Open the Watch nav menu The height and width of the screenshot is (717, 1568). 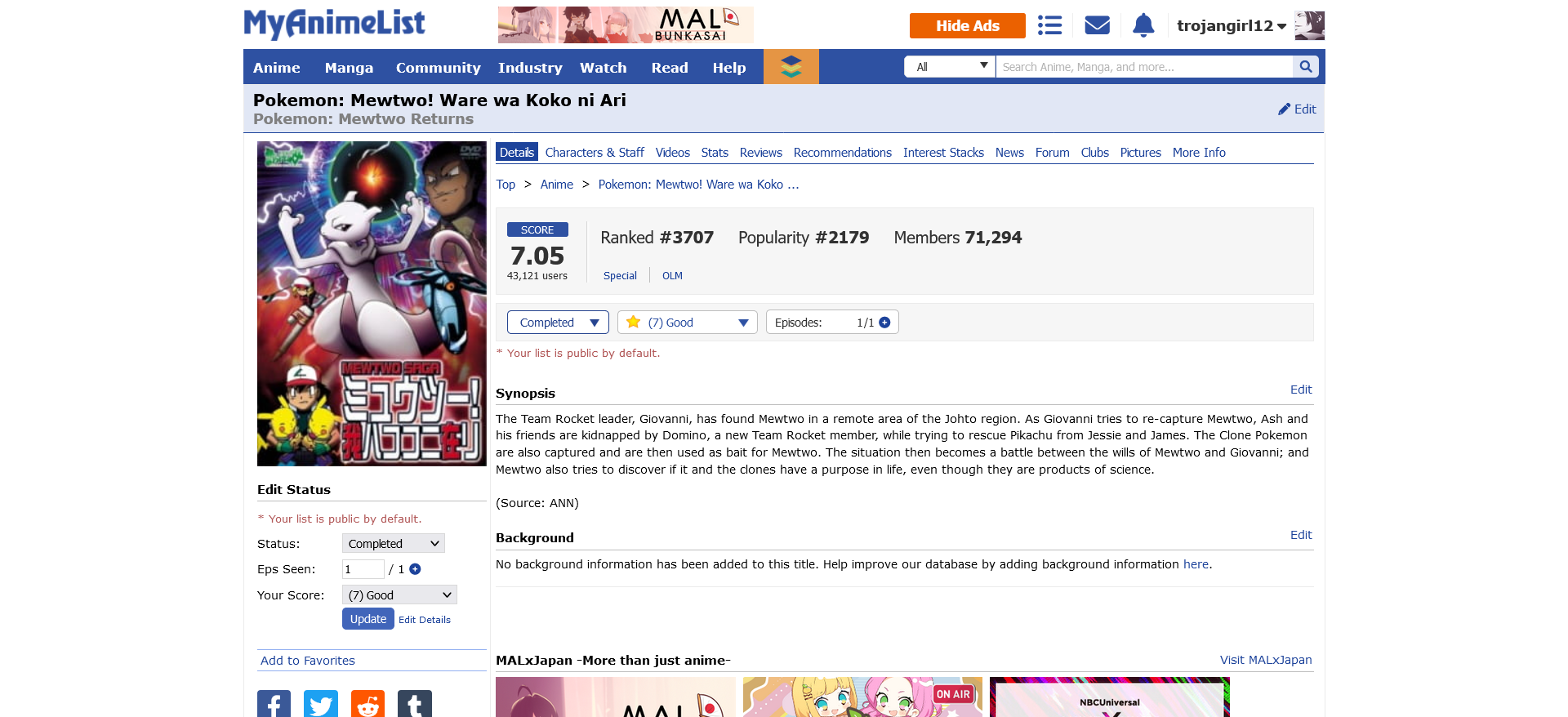click(x=604, y=68)
